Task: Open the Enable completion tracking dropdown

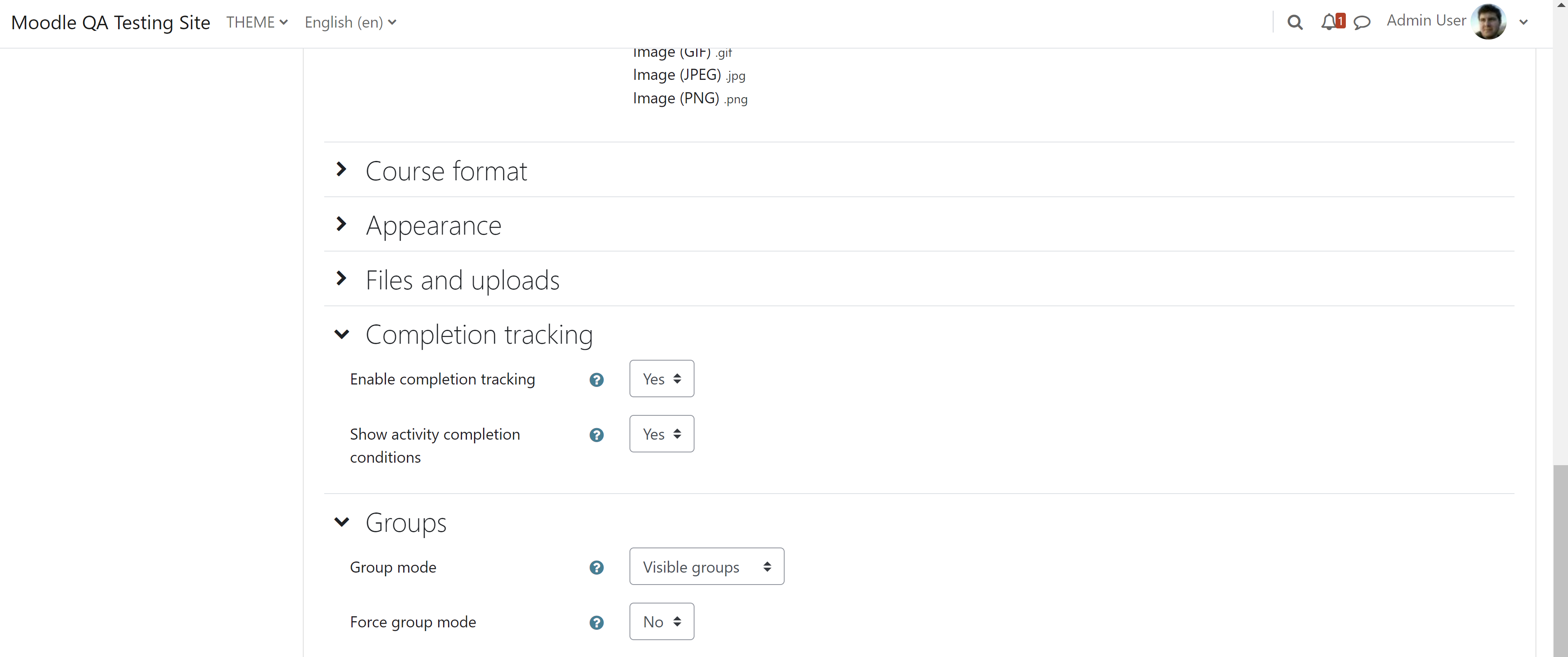Action: pyautogui.click(x=662, y=379)
